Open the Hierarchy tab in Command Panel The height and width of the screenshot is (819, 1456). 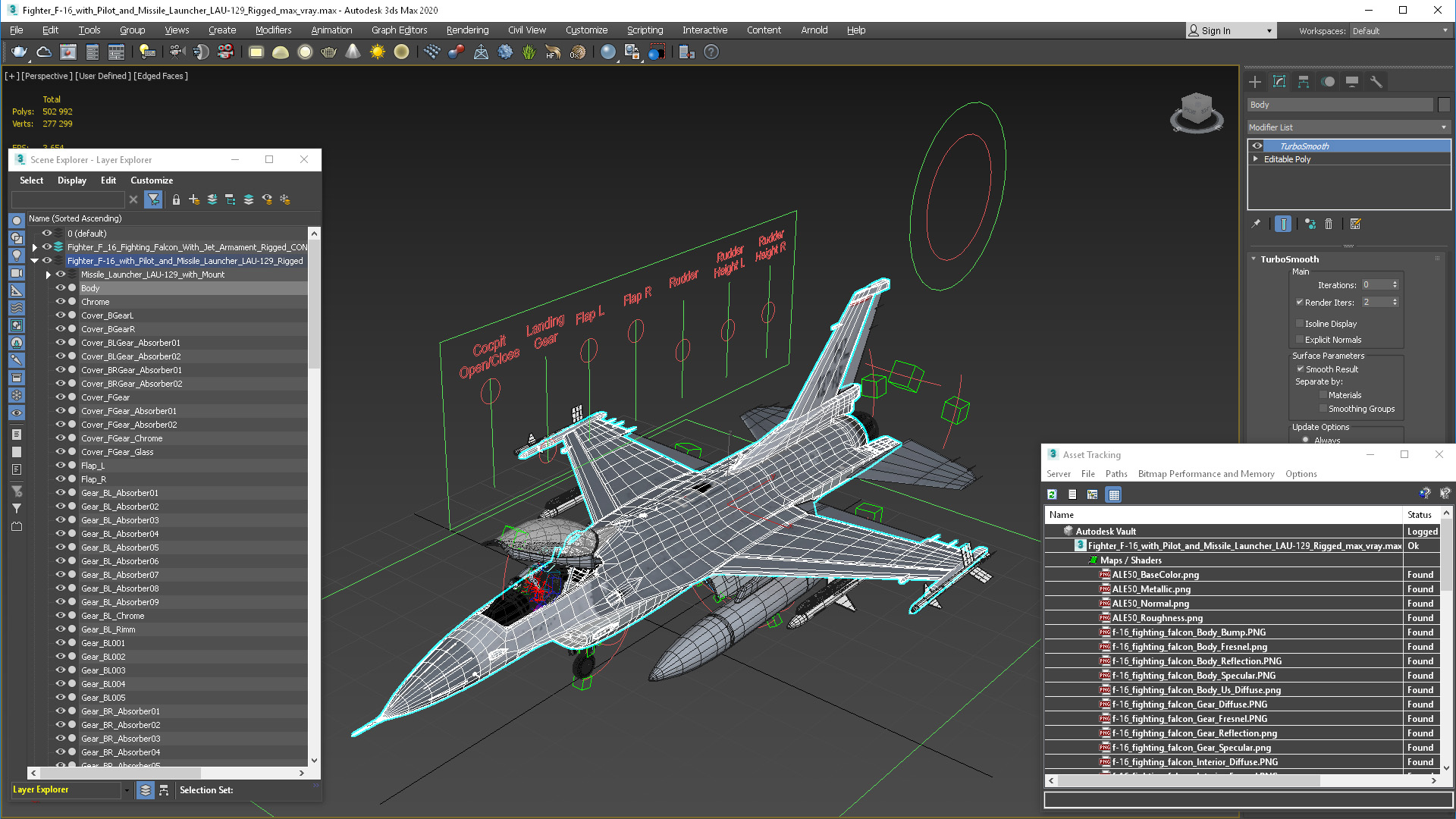pos(1304,82)
